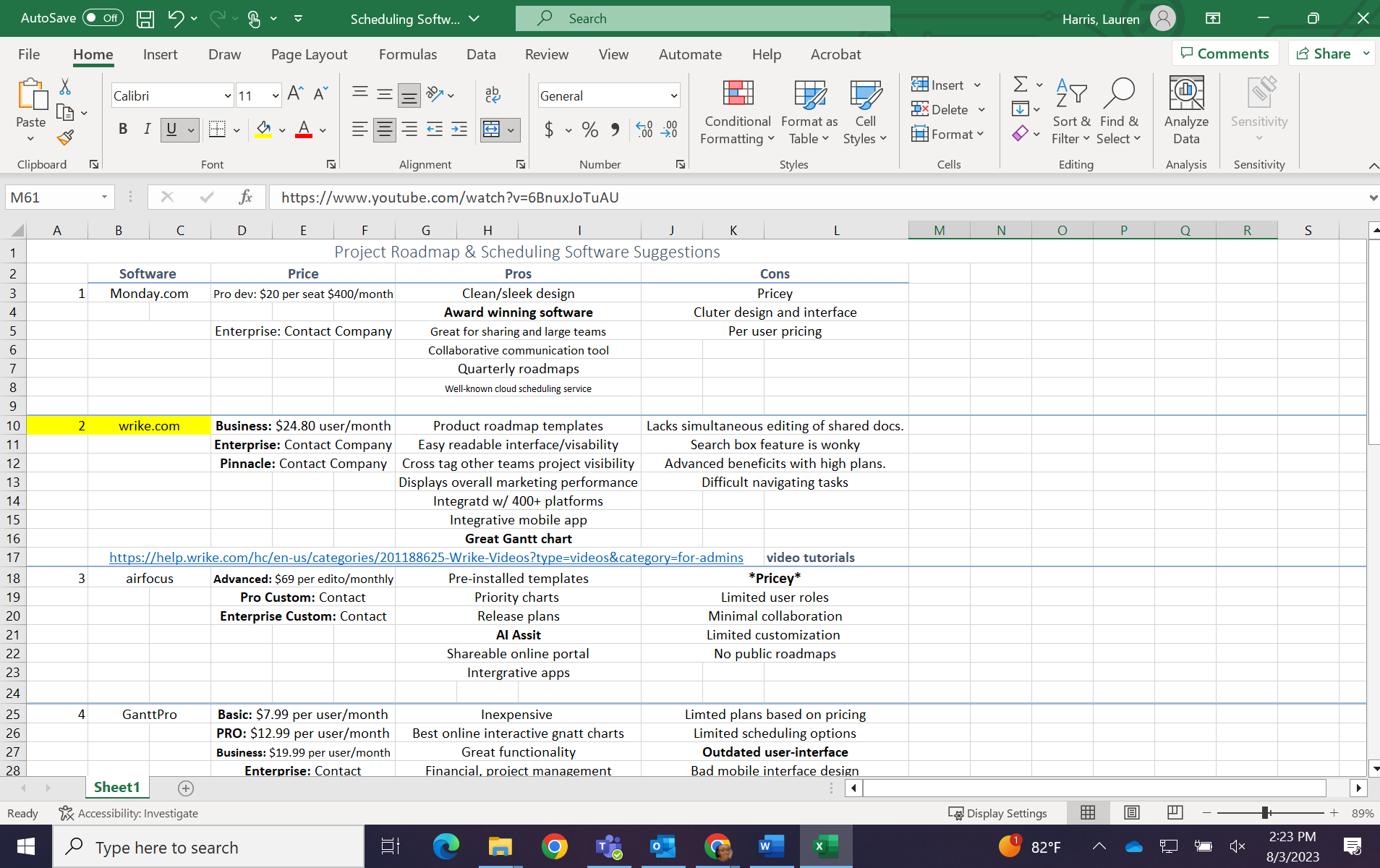Viewport: 1380px width, 868px height.
Task: Click the AutoSum sigma icon
Action: [1021, 85]
